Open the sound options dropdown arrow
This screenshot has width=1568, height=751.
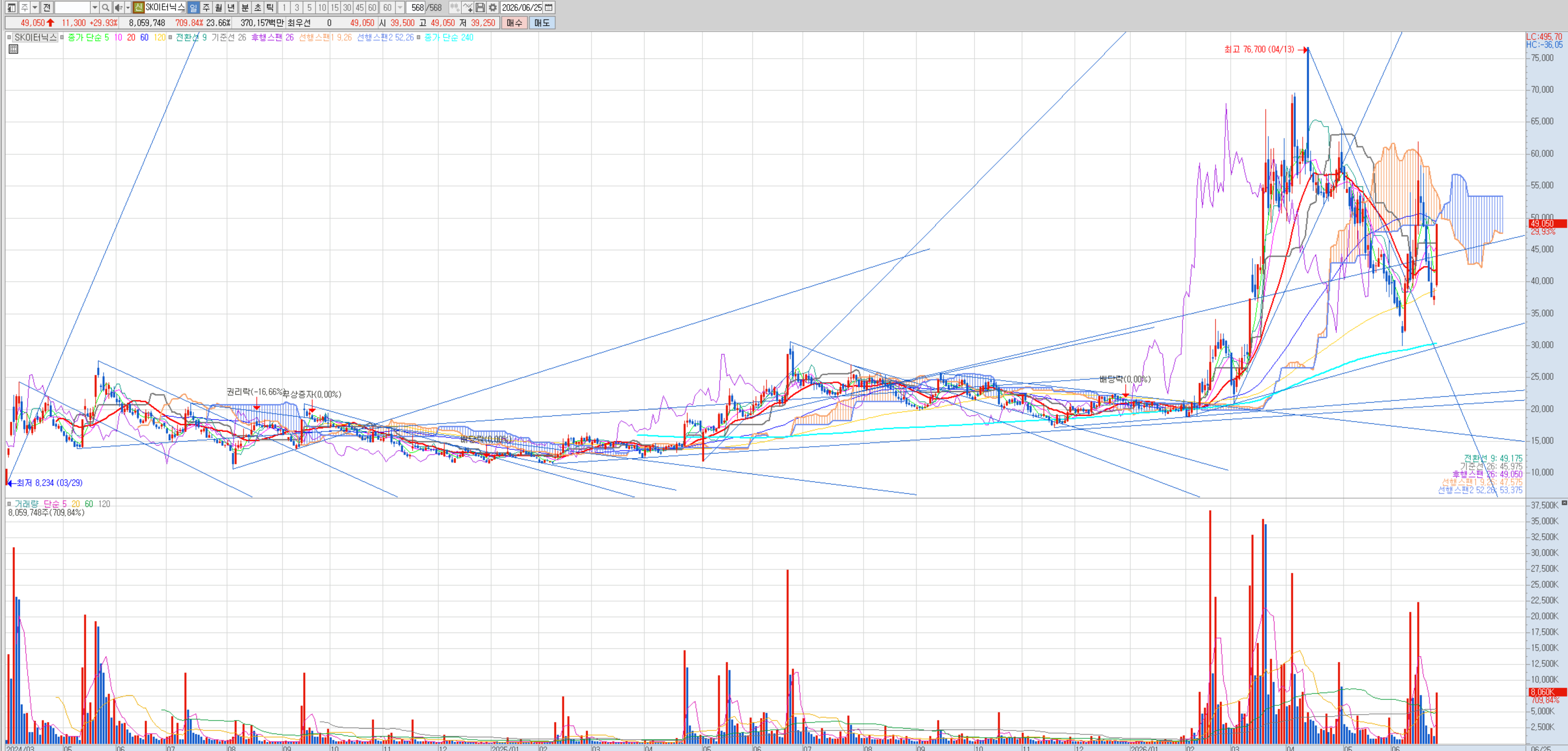pyautogui.click(x=128, y=7)
